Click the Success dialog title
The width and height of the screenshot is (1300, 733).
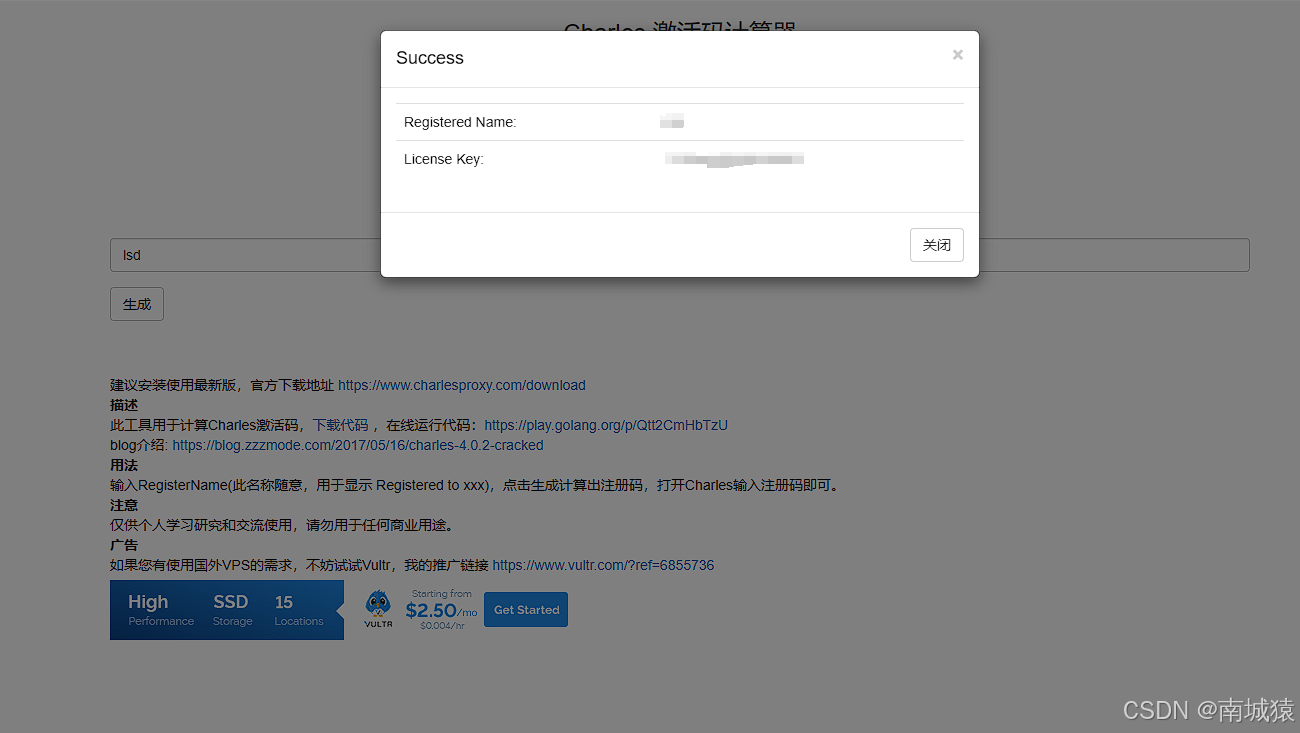[430, 58]
